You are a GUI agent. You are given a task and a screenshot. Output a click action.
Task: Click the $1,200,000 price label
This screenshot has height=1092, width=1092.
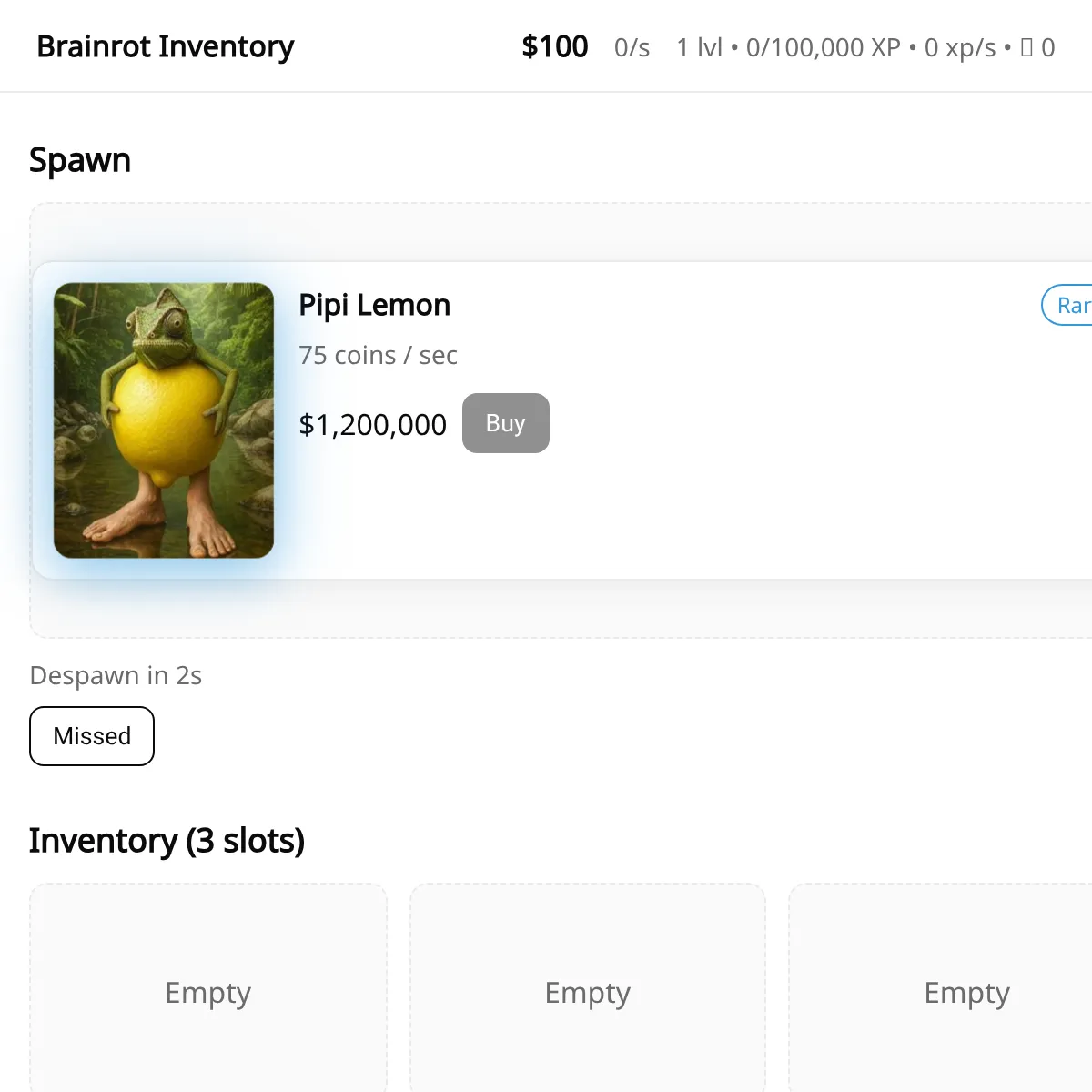pyautogui.click(x=372, y=424)
